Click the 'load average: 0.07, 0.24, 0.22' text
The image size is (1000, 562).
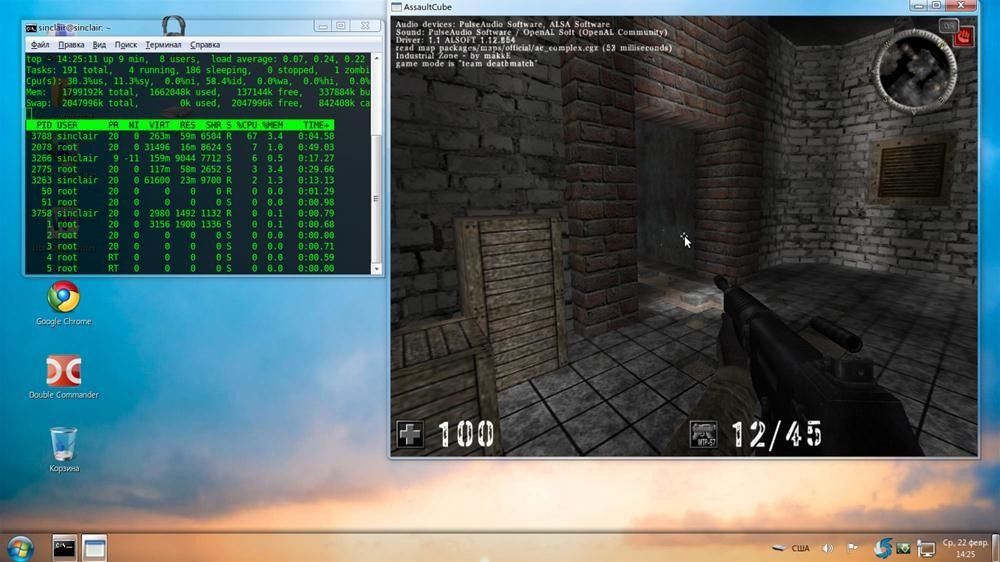pyautogui.click(x=288, y=59)
